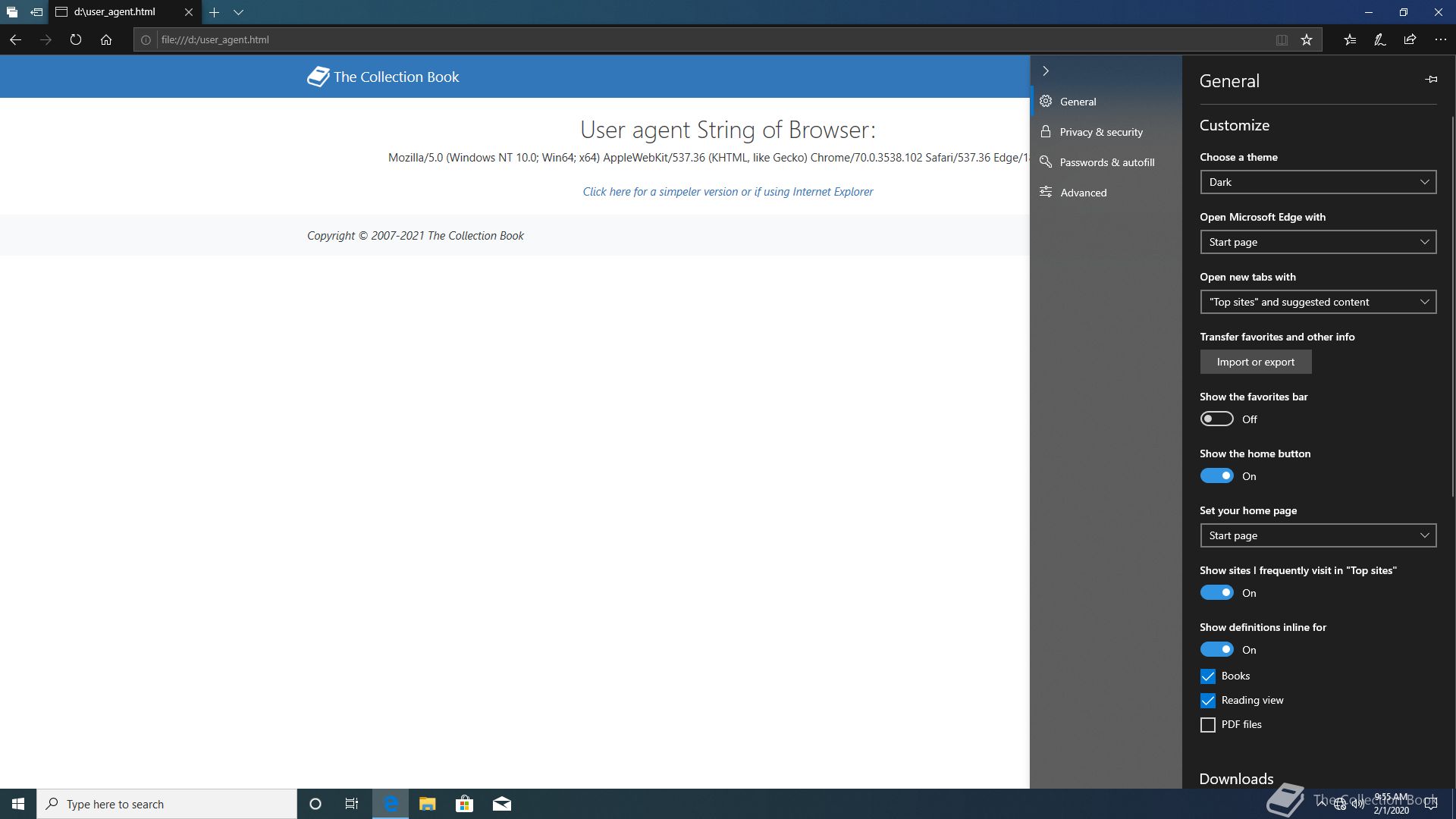
Task: Click the Import or export button
Action: (1255, 362)
